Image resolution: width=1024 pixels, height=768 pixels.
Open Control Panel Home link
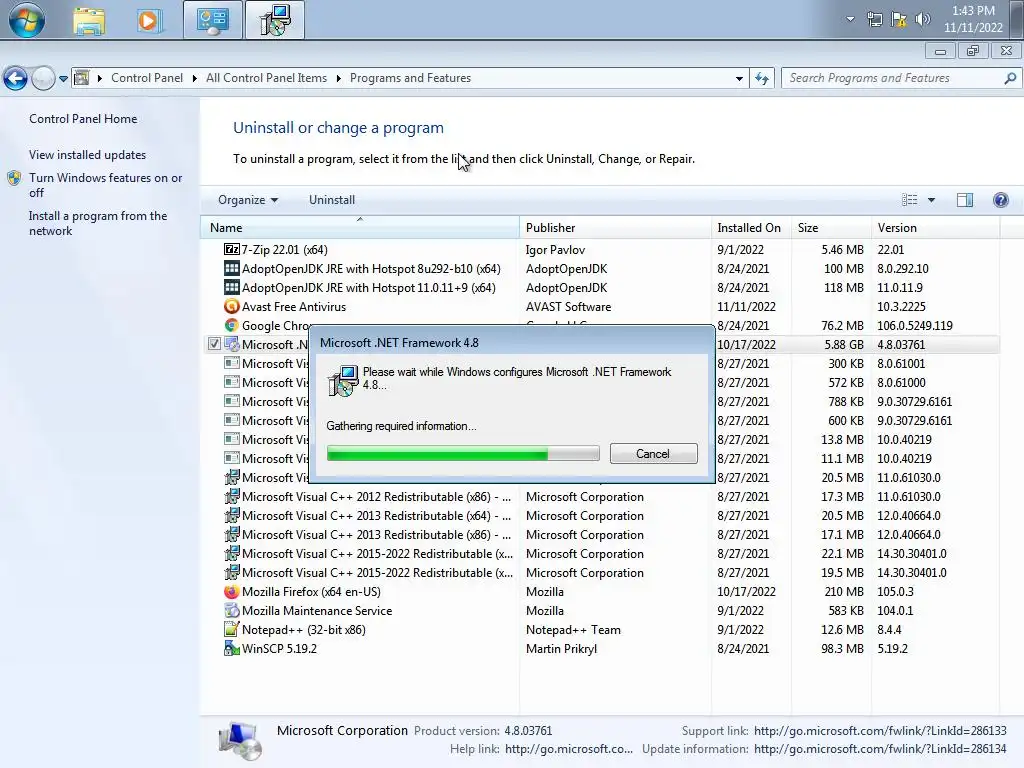click(x=83, y=119)
